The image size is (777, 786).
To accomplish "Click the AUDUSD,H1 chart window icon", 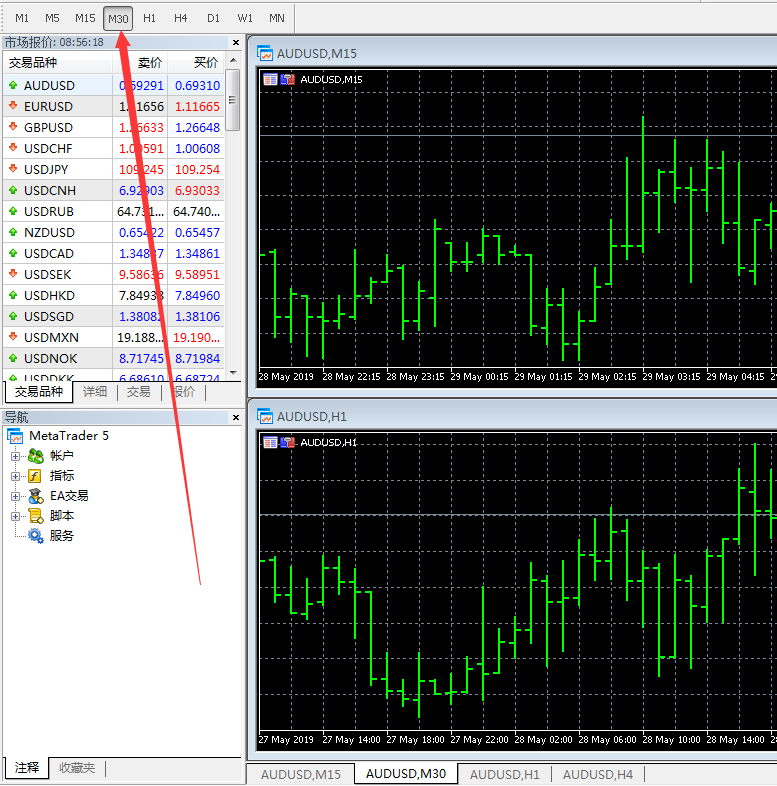I will (x=265, y=416).
